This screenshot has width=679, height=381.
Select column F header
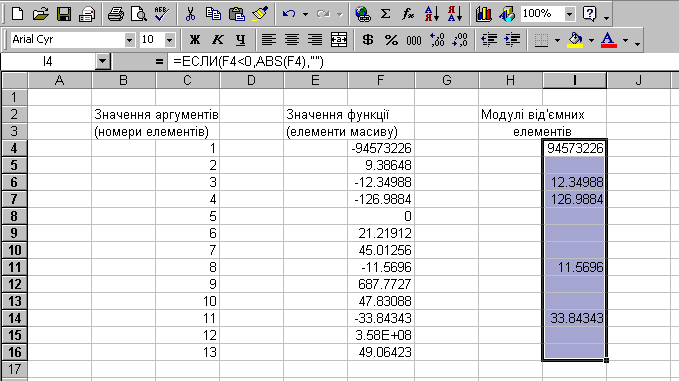[x=380, y=81]
